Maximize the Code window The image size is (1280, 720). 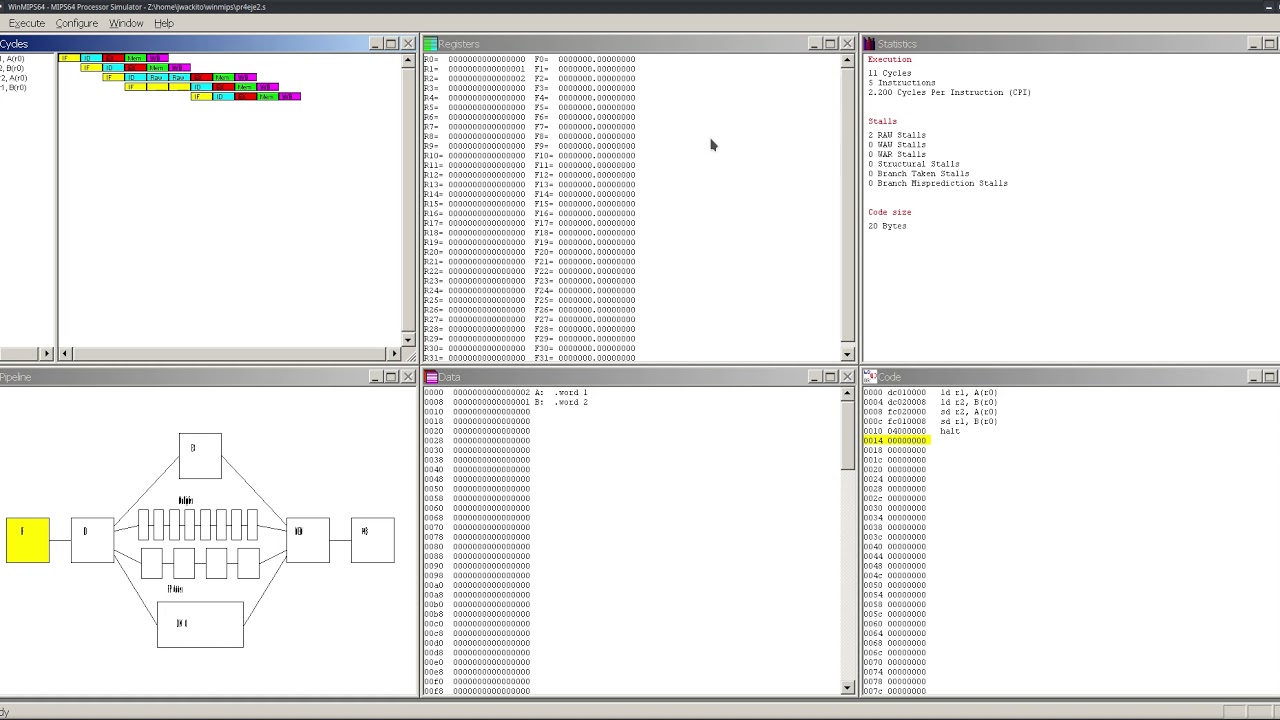(1270, 377)
